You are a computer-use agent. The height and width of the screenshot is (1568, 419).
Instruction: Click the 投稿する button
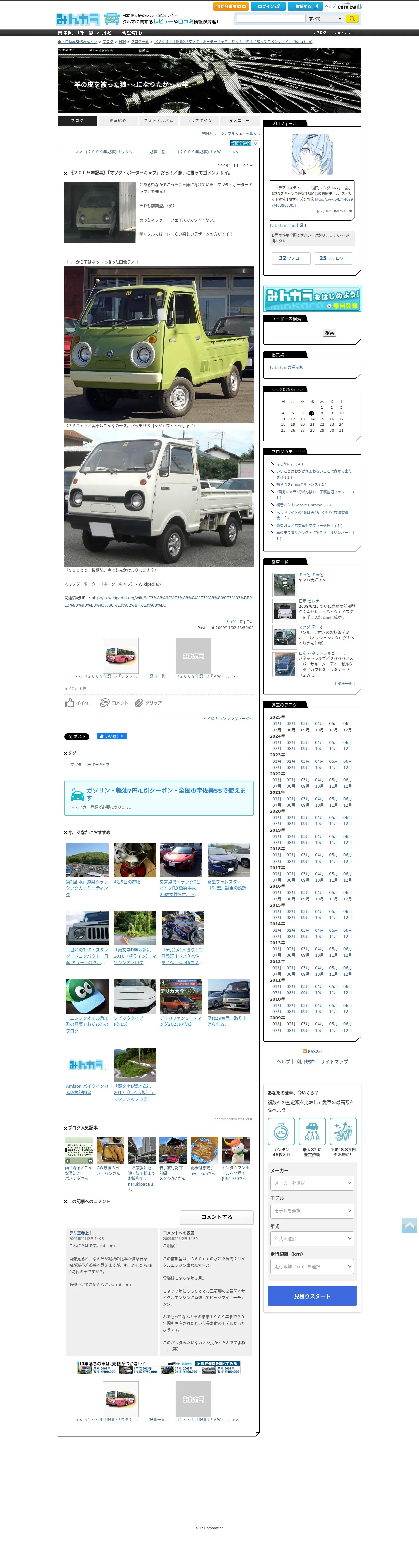coord(305,6)
